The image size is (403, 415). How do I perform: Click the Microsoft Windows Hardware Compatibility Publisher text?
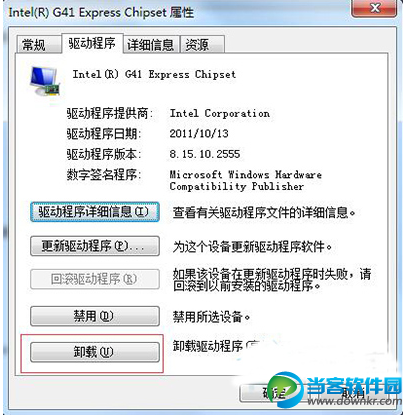246,180
